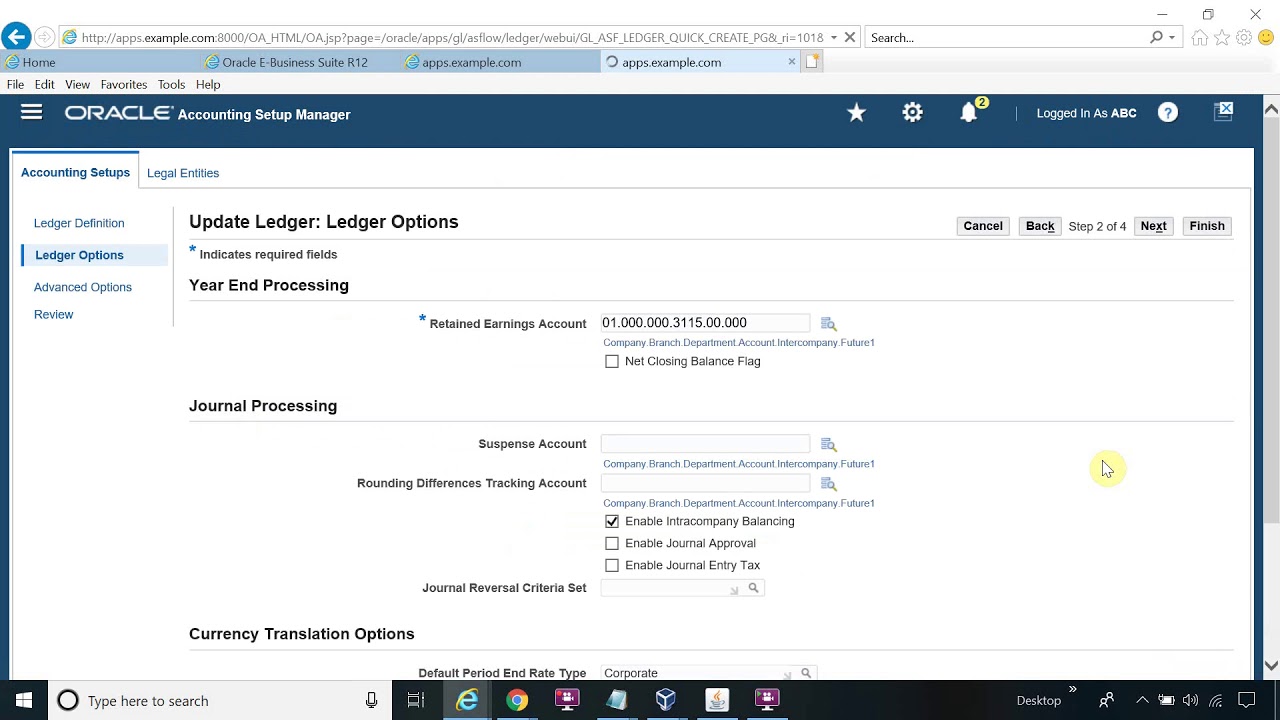Open notifications bell with 2 alerts
The height and width of the screenshot is (720, 1280).
(969, 112)
